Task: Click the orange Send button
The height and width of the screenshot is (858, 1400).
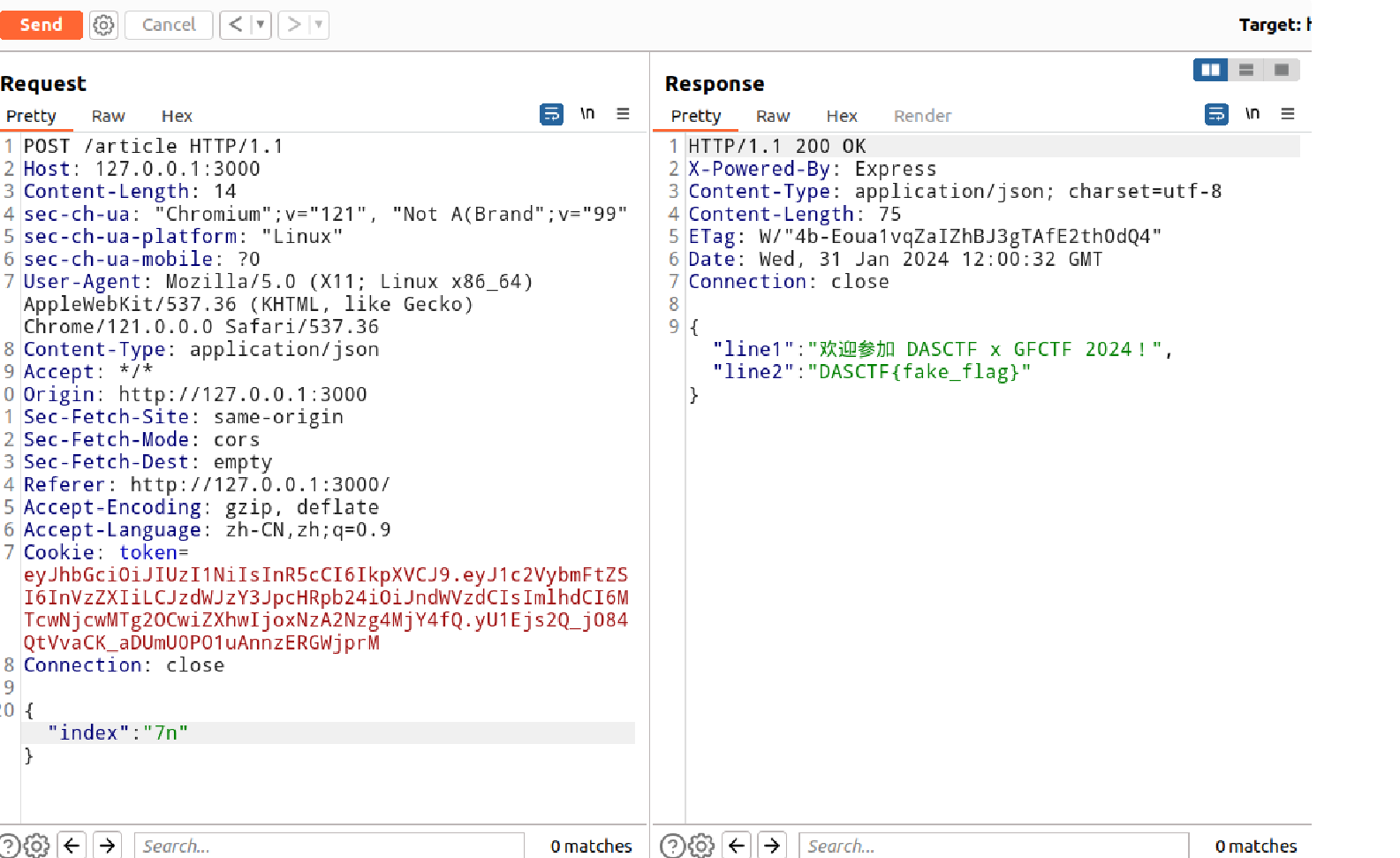Action: pos(41,25)
